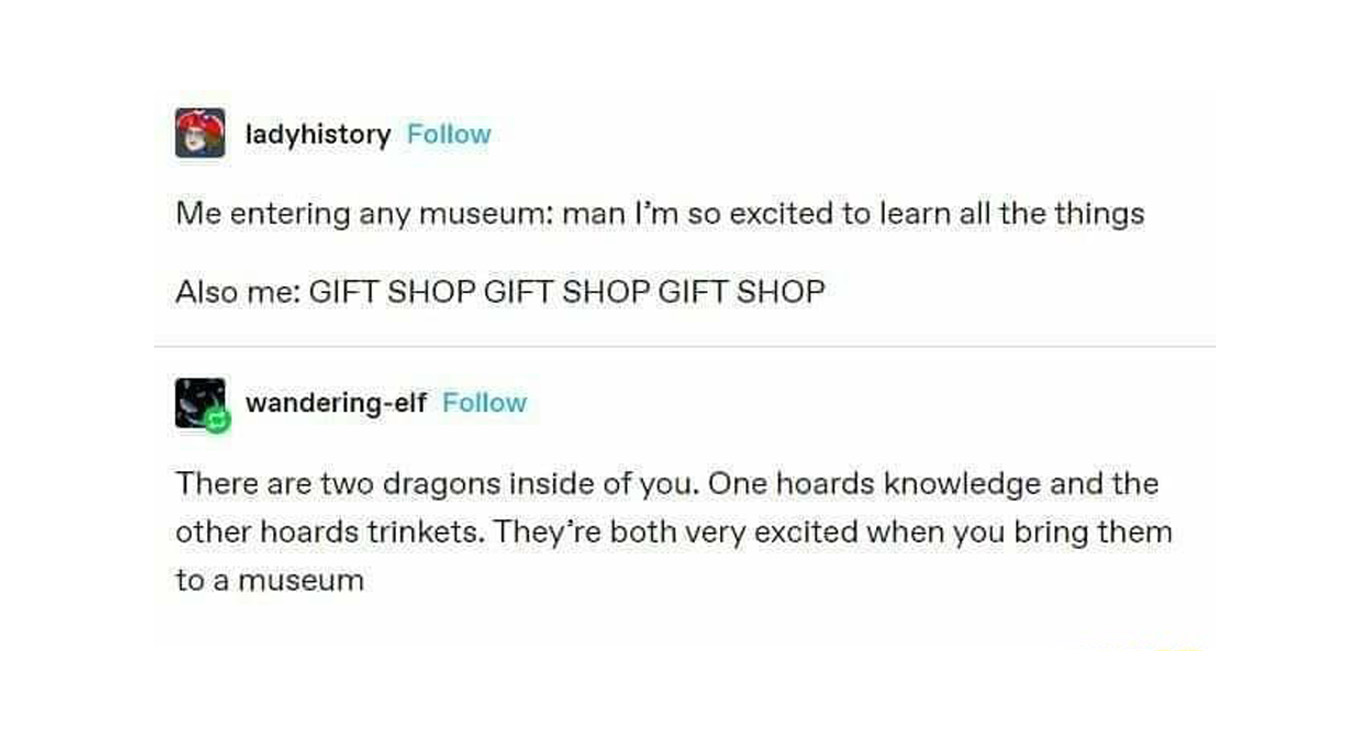Click the final line 'to a museum'
Screen dimensions: 1370x740
pos(270,580)
